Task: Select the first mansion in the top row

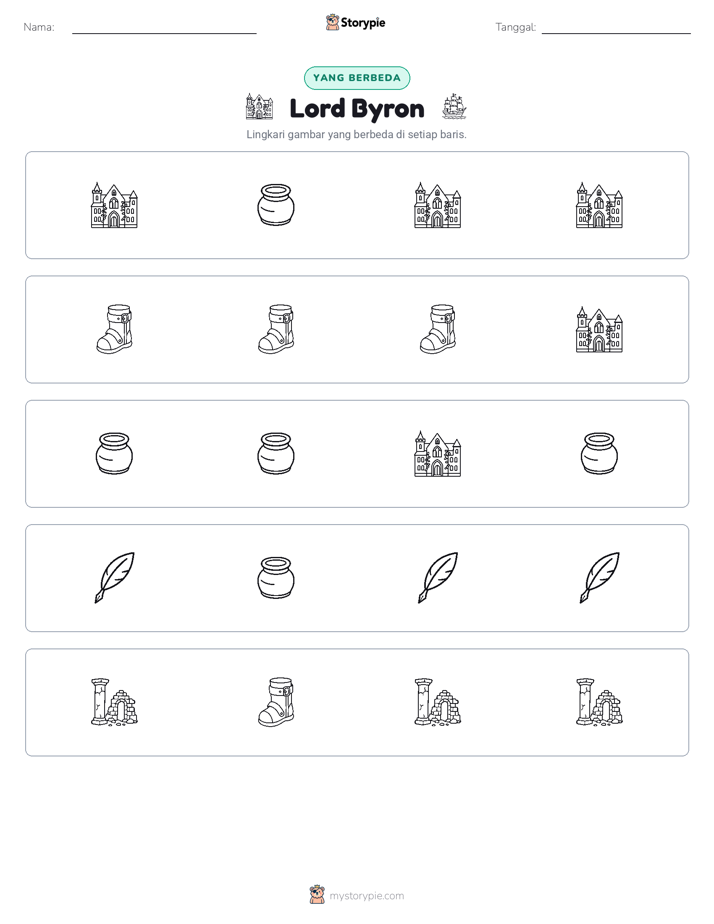Action: click(x=114, y=205)
